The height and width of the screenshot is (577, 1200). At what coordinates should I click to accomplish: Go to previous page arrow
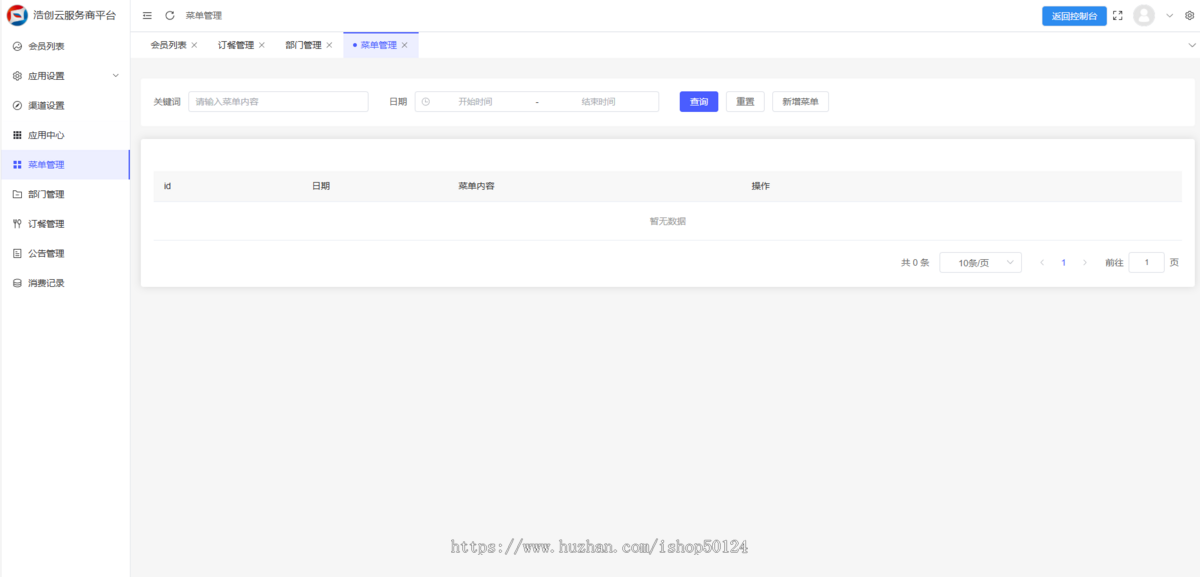(x=1042, y=262)
